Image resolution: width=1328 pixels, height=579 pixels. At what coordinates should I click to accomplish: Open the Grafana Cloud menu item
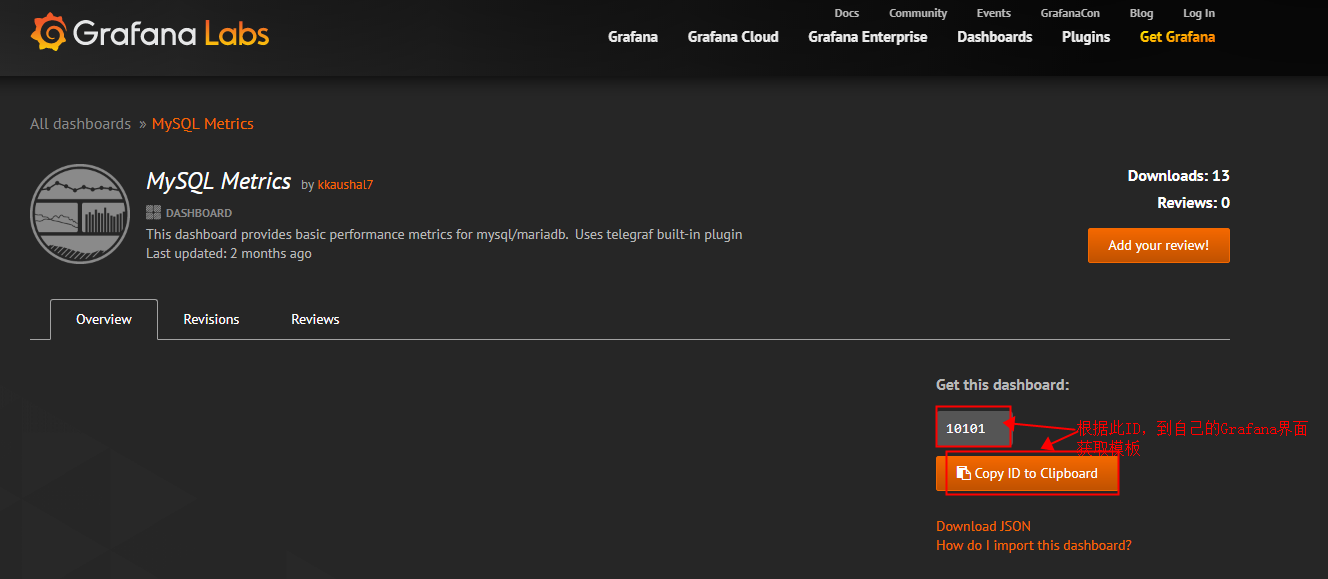click(733, 37)
